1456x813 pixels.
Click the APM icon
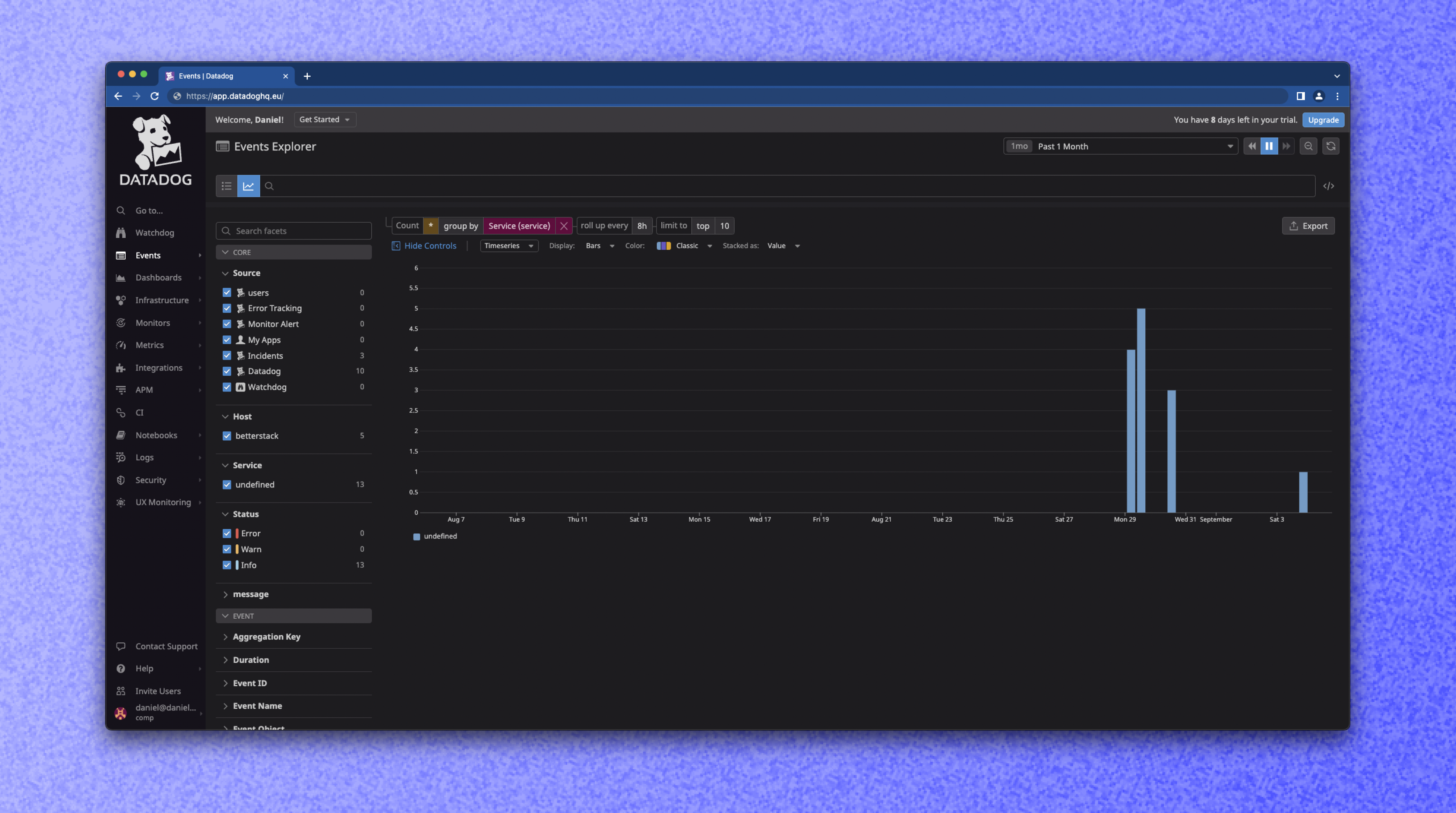click(x=121, y=390)
